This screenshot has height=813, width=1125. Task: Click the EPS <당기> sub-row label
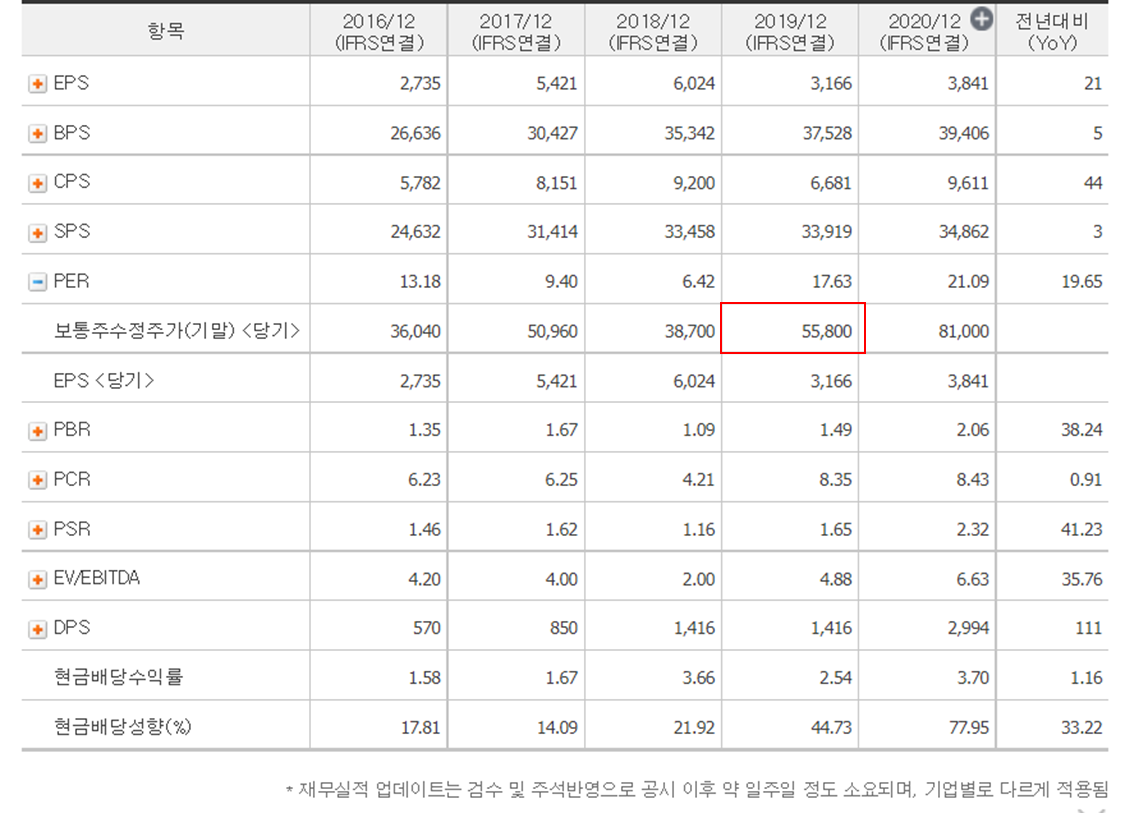coord(104,380)
